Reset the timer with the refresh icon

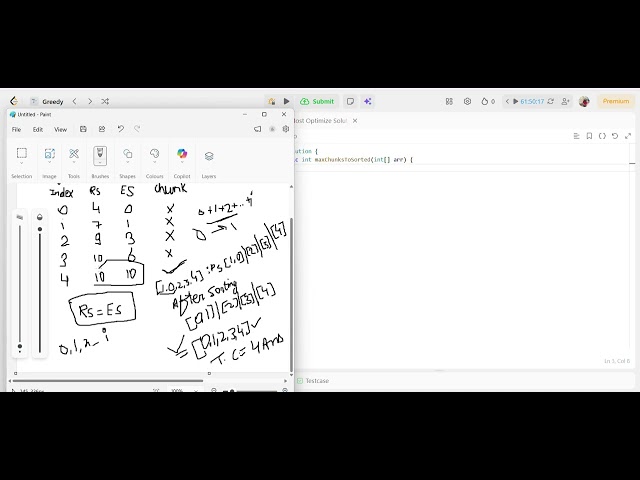(551, 101)
